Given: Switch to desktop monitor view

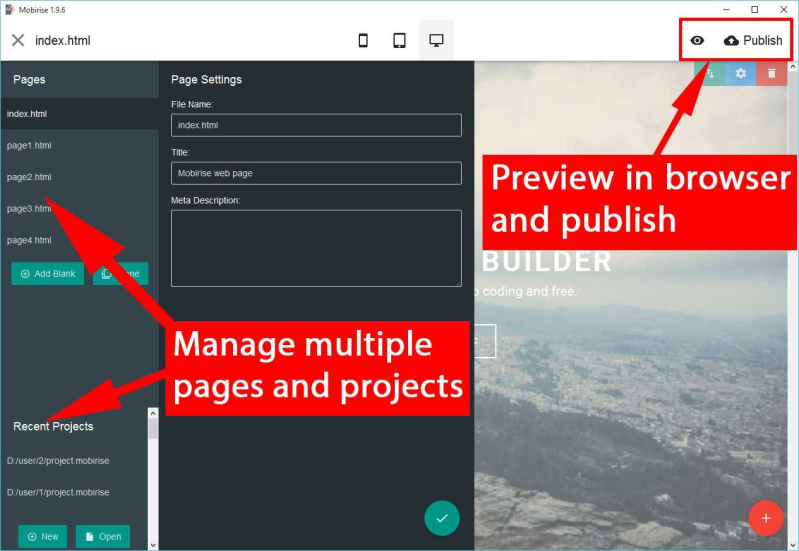Looking at the screenshot, I should click(x=436, y=40).
